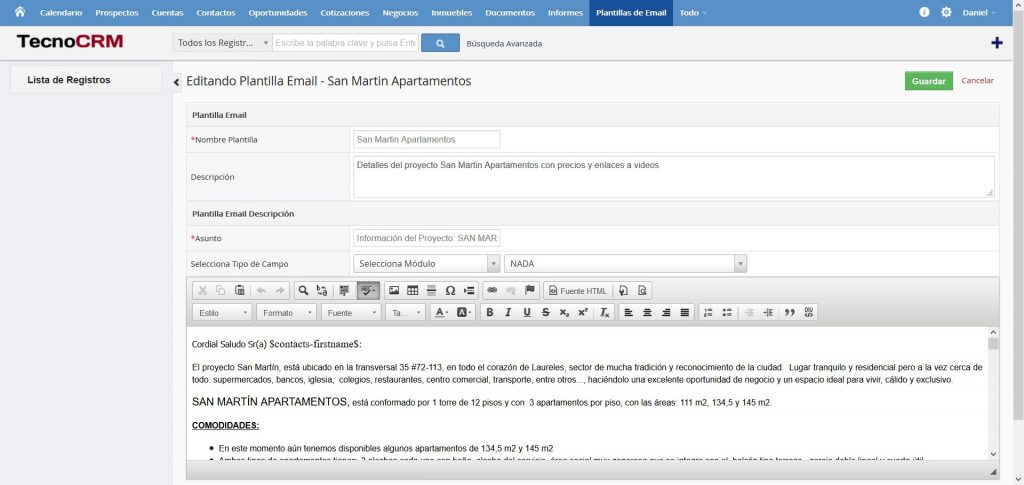
Task: Insert a table in the email body
Action: pyautogui.click(x=412, y=291)
